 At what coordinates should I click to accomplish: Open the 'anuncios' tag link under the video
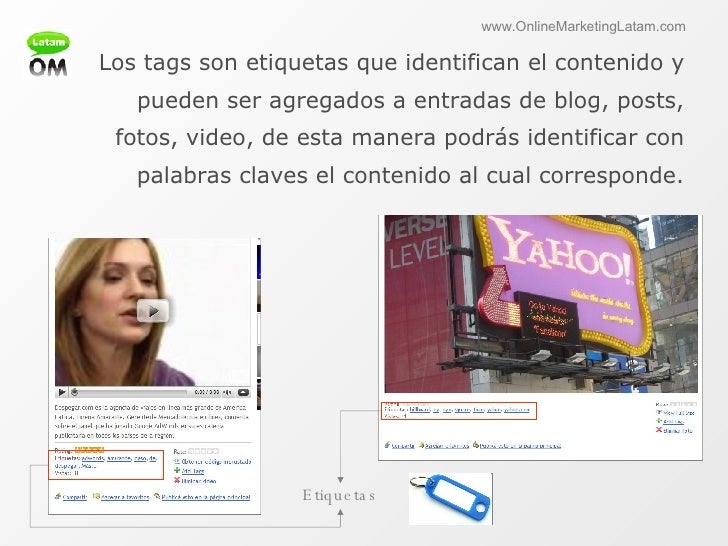point(119,458)
